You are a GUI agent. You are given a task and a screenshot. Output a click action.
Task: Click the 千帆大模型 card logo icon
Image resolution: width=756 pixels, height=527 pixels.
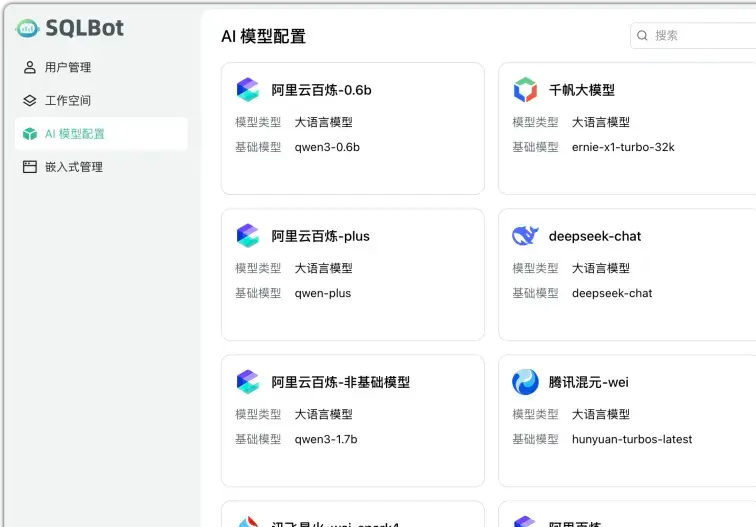[525, 90]
